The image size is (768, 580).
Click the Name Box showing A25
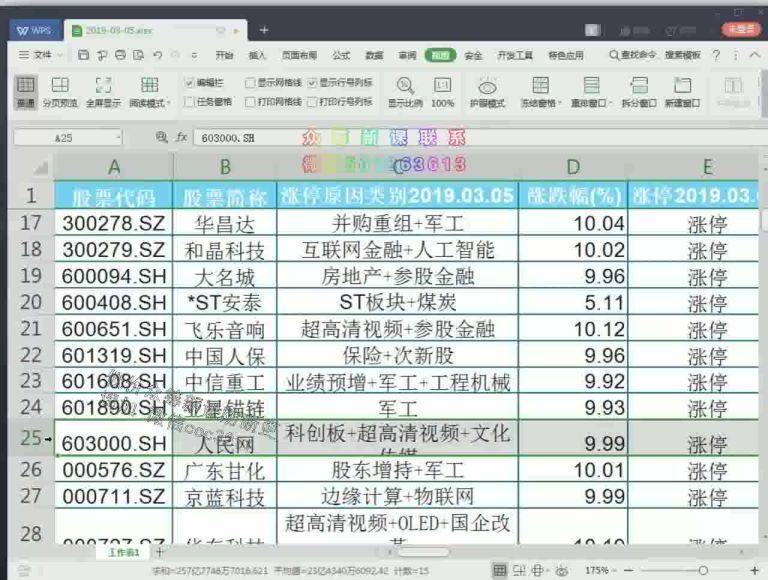(x=68, y=138)
